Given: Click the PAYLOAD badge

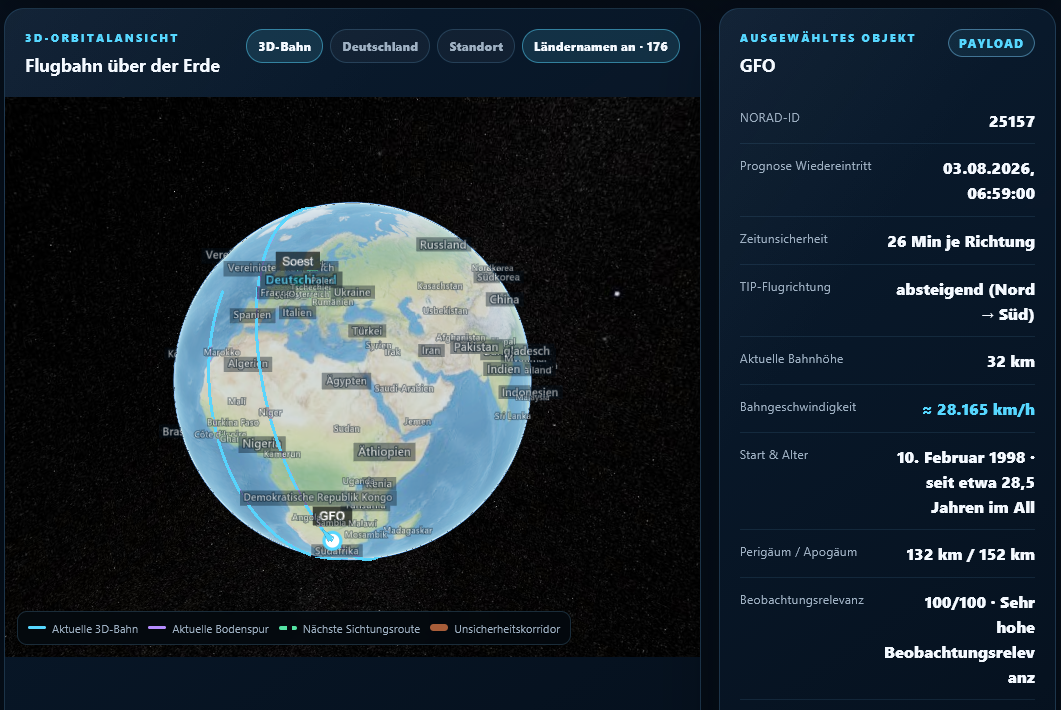Looking at the screenshot, I should coord(991,43).
